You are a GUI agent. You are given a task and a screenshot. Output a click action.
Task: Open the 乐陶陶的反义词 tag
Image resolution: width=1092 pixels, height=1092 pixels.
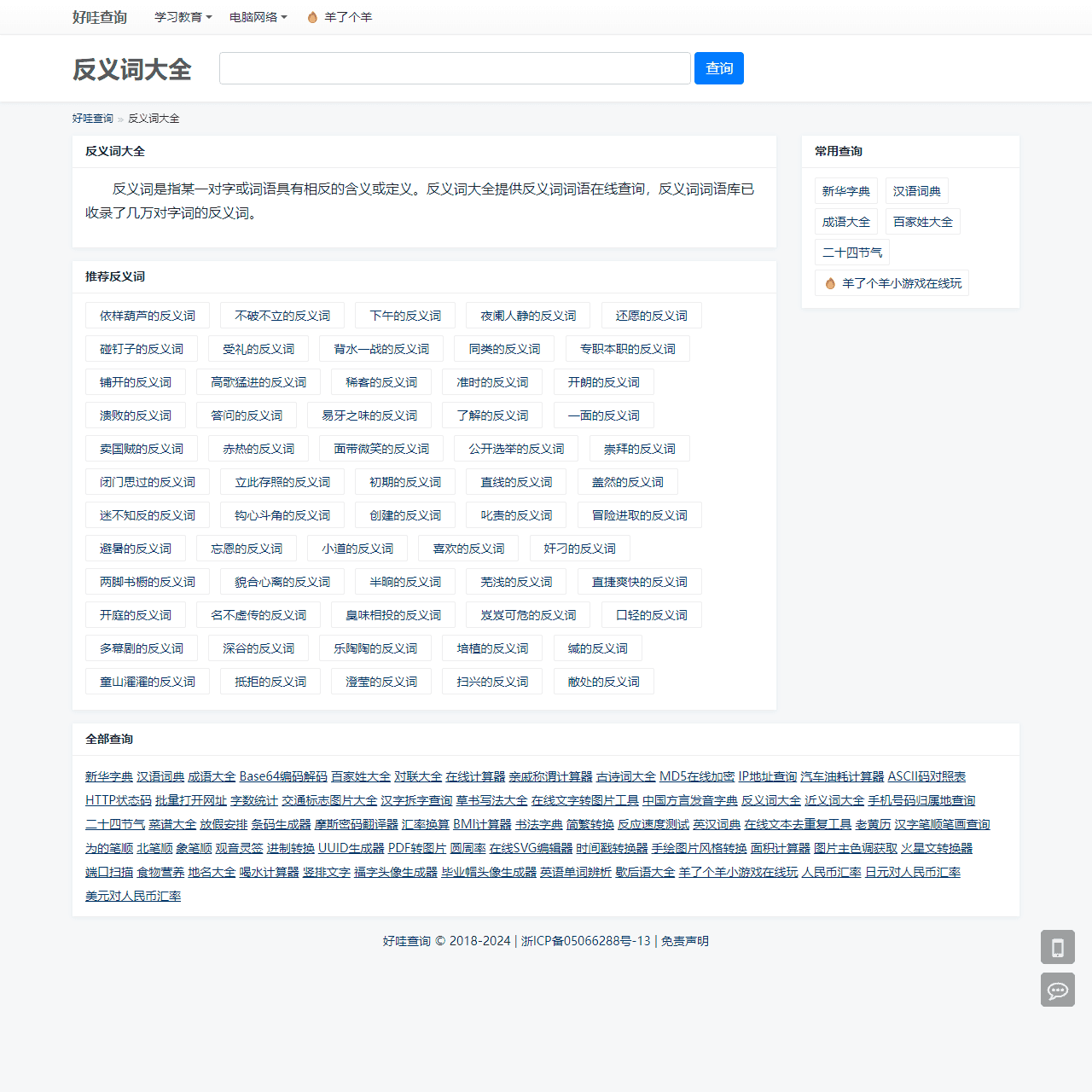click(375, 648)
